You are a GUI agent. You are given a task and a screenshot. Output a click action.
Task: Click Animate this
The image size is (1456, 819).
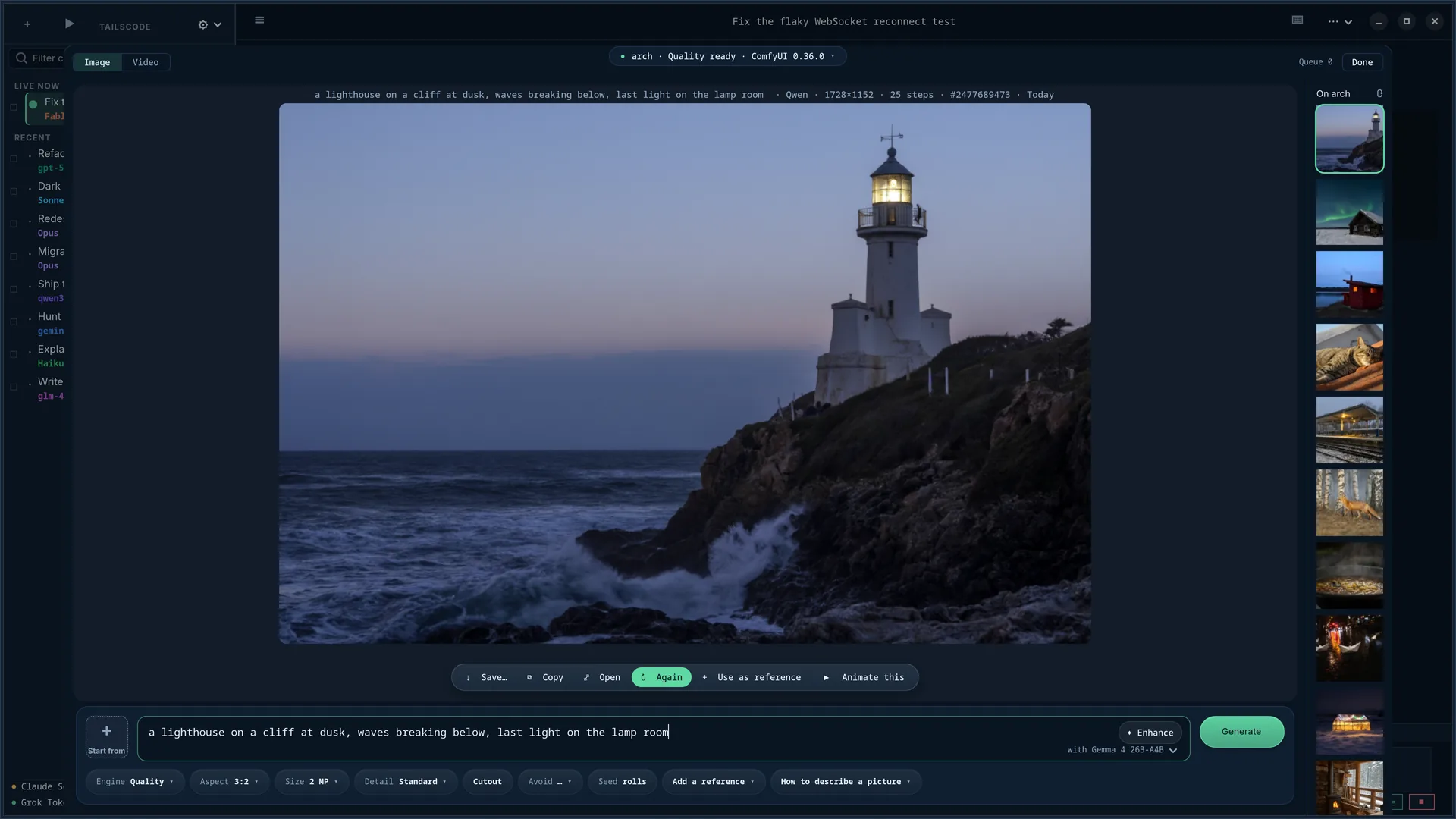864,677
